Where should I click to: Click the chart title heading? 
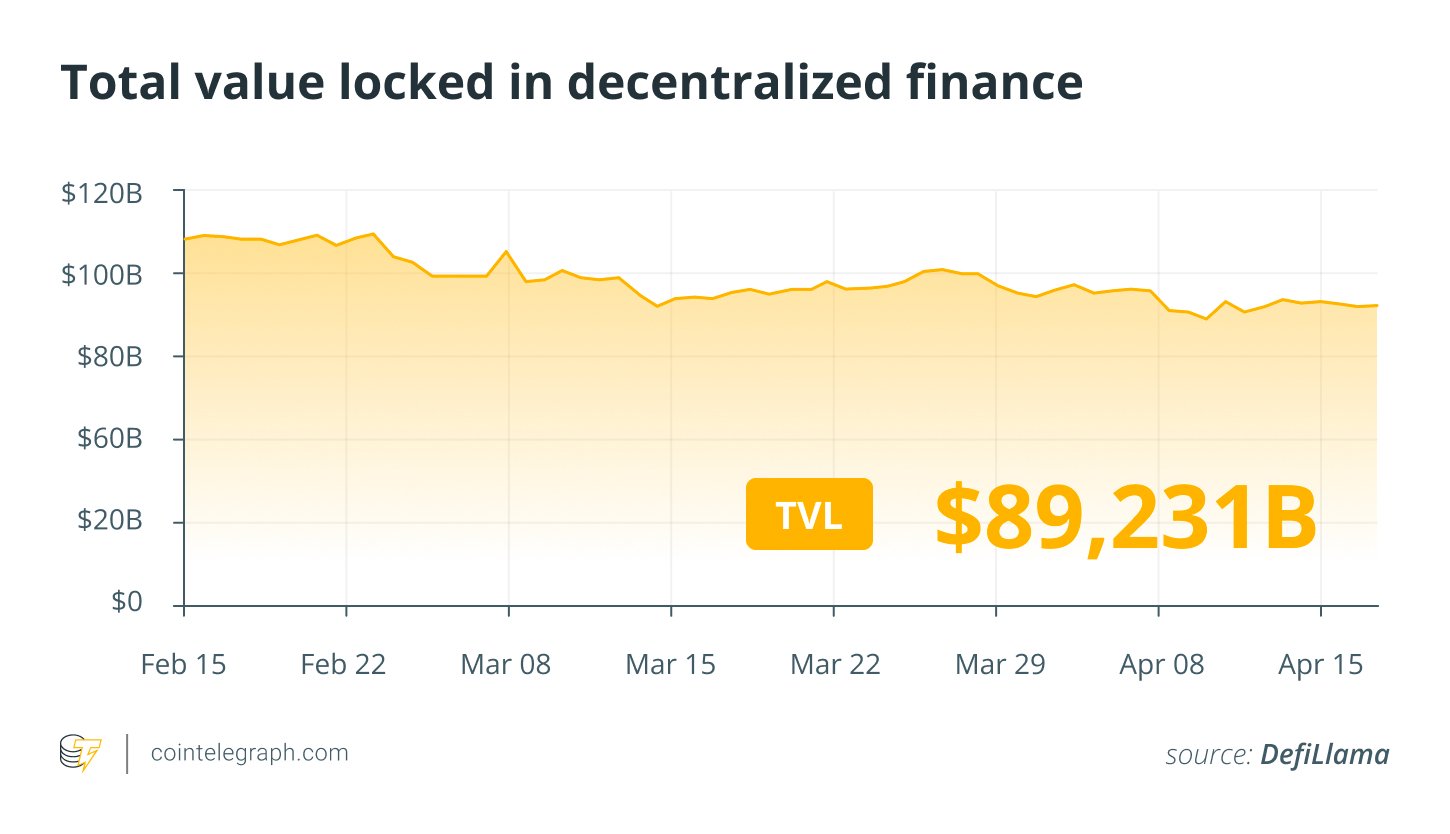tap(571, 84)
